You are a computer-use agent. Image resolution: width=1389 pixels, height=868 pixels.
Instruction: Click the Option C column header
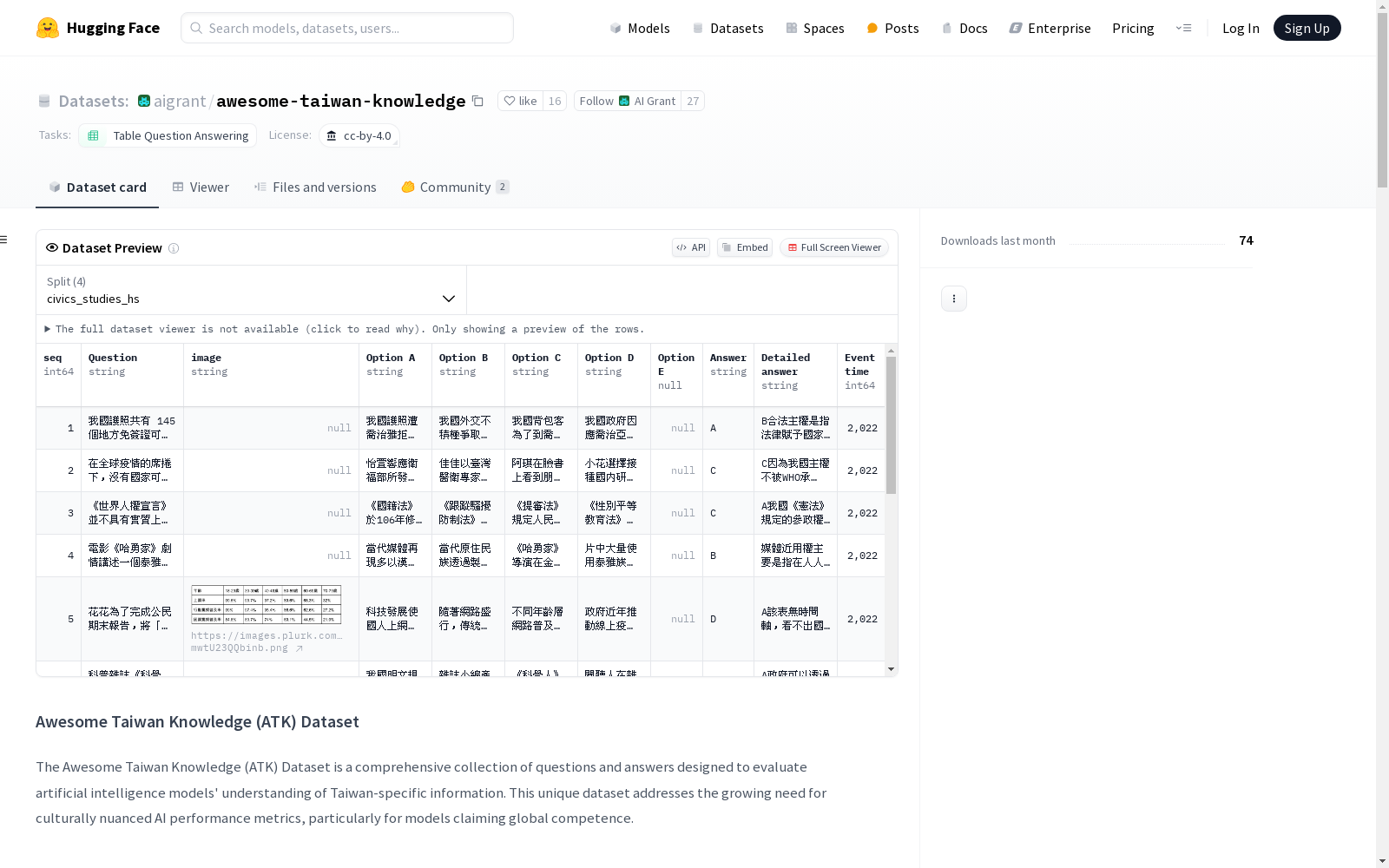tap(542, 375)
